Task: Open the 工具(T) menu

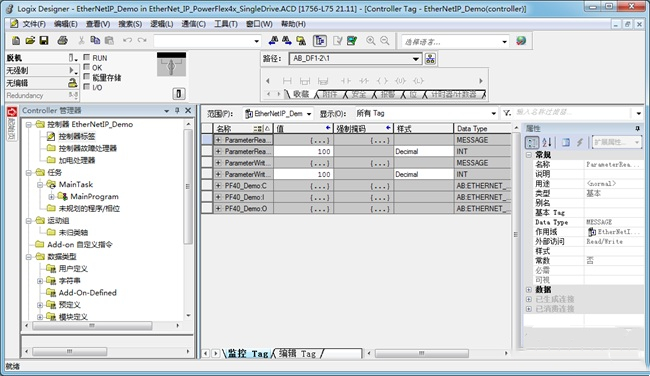Action: pyautogui.click(x=226, y=24)
